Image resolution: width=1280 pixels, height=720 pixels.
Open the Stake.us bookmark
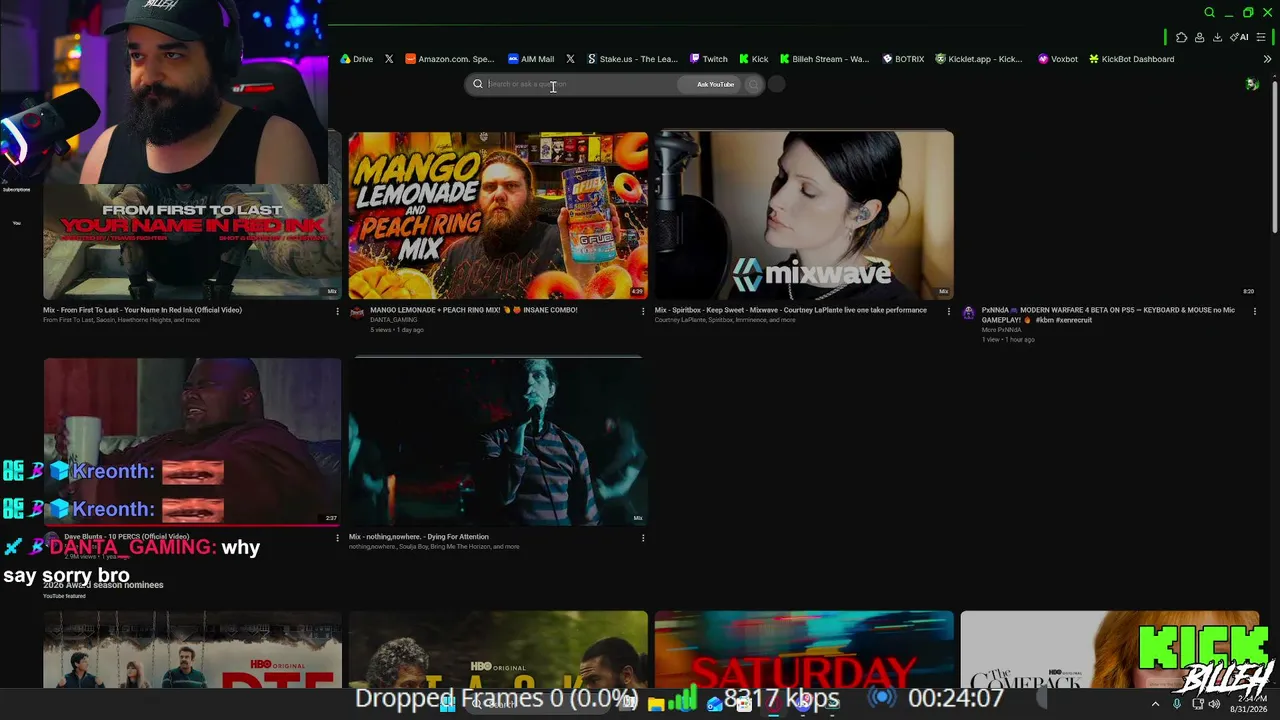pyautogui.click(x=632, y=59)
